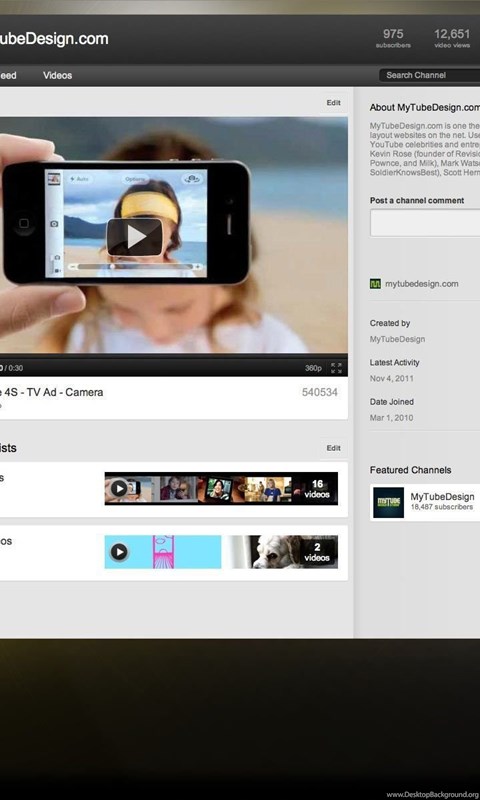
Task: Click the Nov 4, 2011 latest activity date
Action: pyautogui.click(x=392, y=379)
